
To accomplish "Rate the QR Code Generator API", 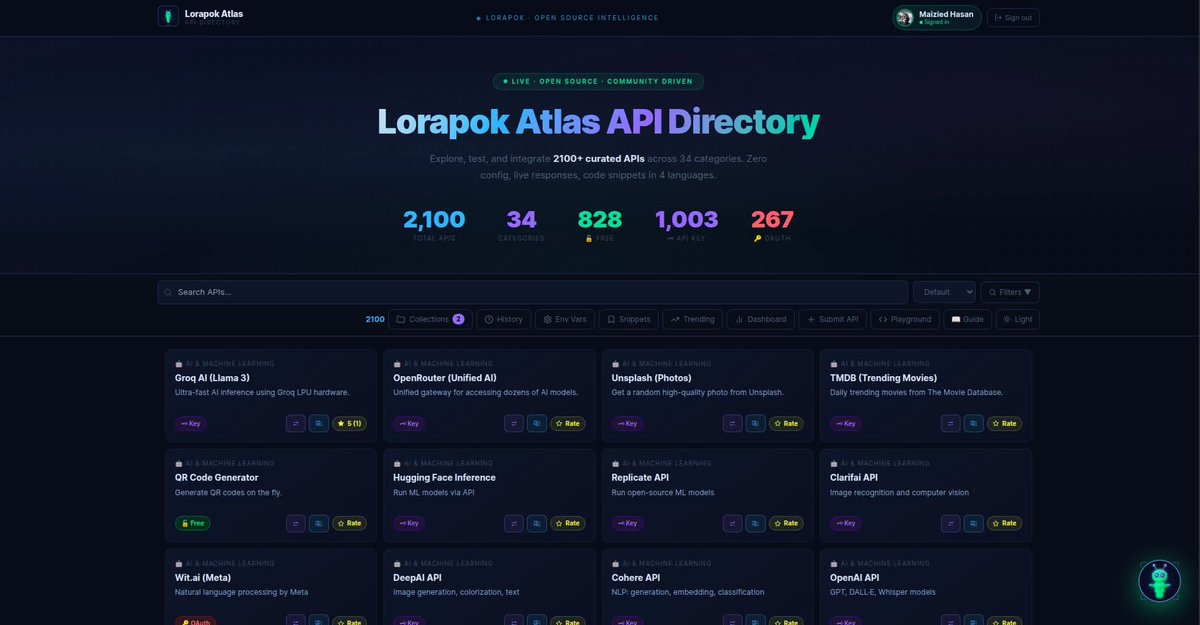I will point(350,523).
